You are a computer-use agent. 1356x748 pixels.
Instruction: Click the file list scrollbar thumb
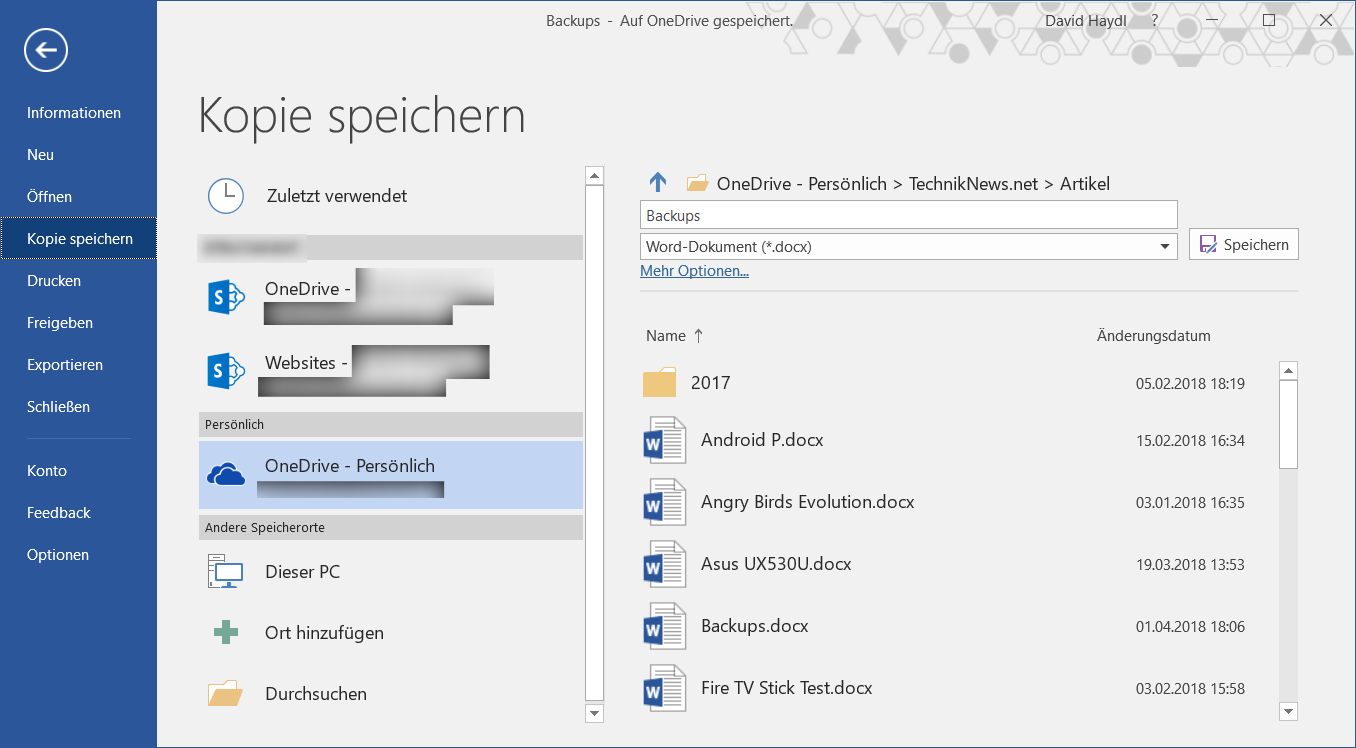[1288, 424]
